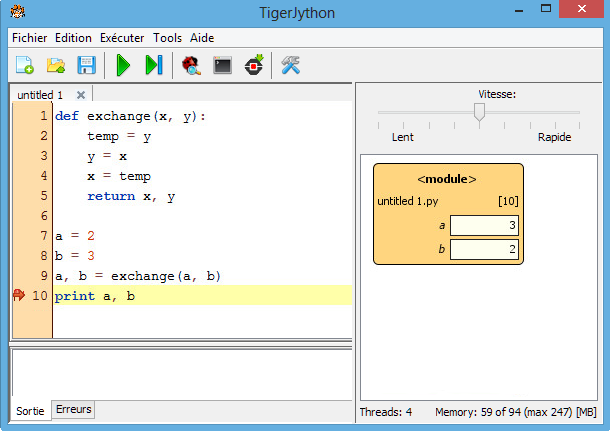Click the Open file folder icon
The height and width of the screenshot is (431, 610).
(56, 66)
